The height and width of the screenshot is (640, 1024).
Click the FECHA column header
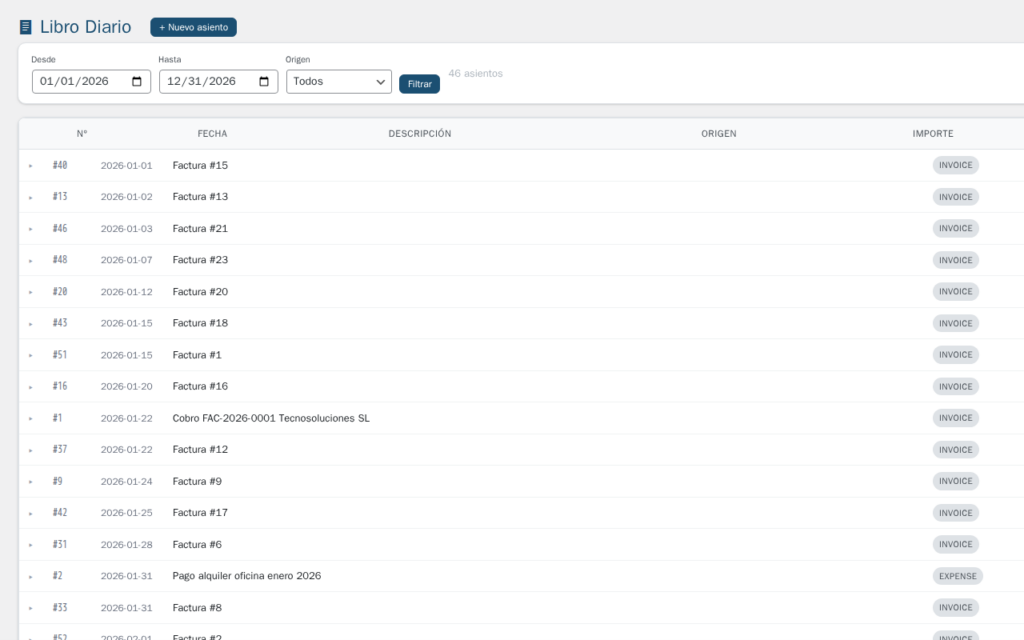(212, 133)
